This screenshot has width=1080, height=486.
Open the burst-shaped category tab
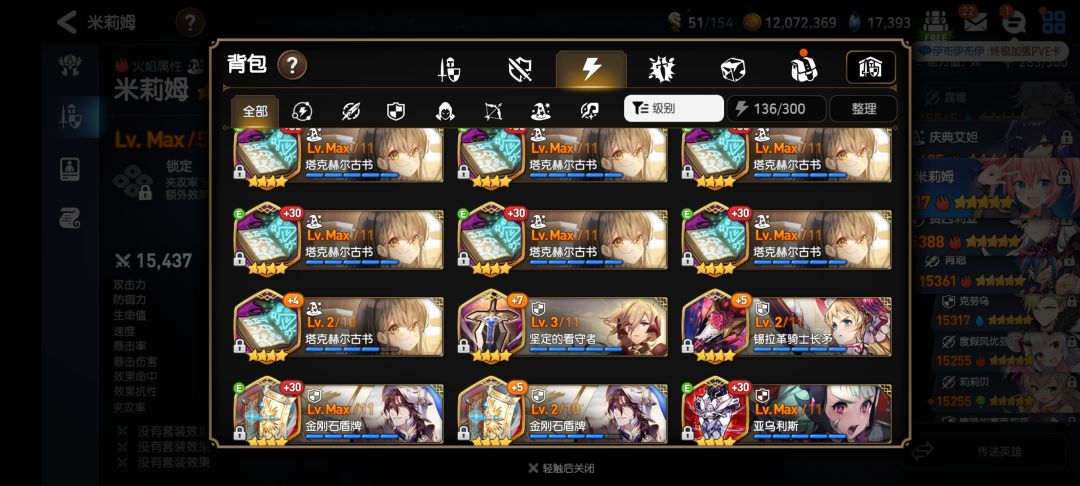pos(662,69)
